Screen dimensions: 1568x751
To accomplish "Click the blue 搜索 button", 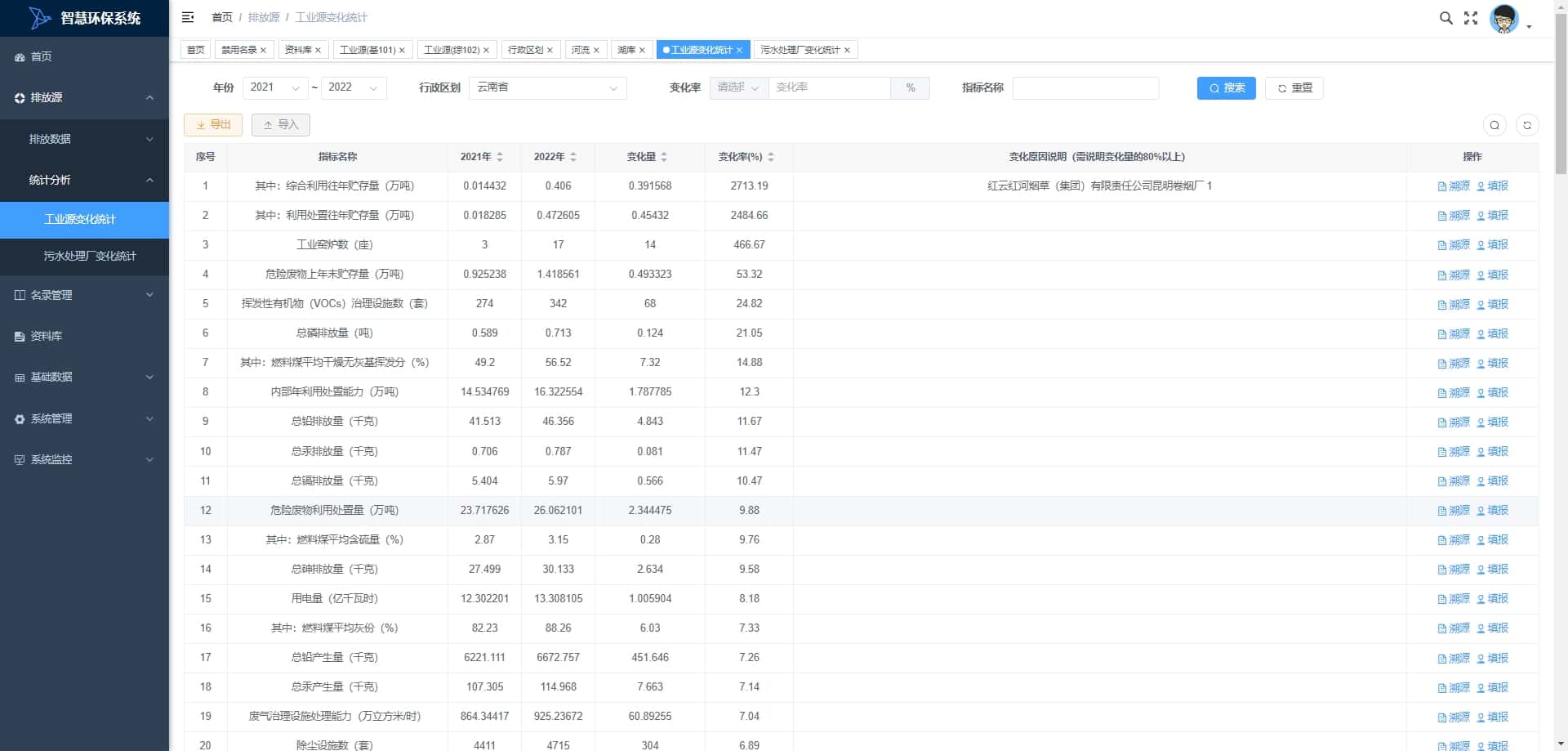I will pyautogui.click(x=1226, y=88).
